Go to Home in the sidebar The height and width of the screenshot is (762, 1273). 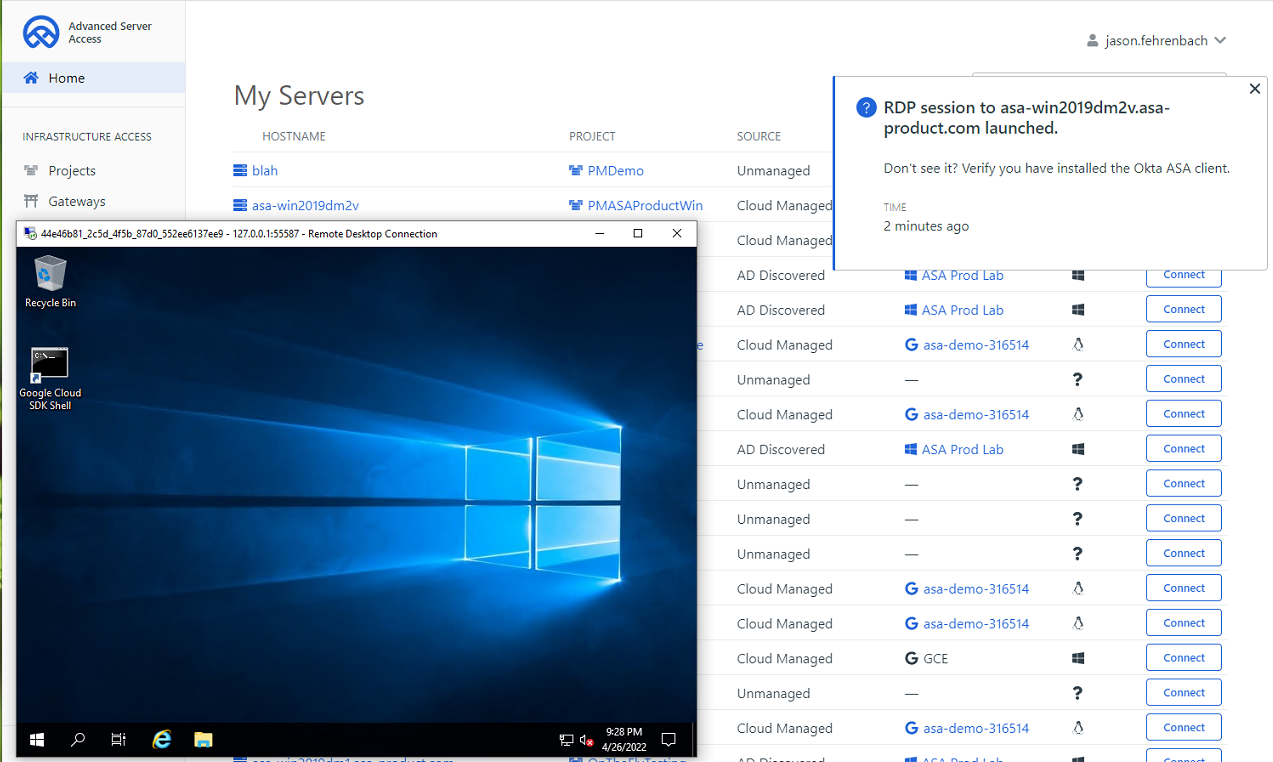(x=66, y=78)
